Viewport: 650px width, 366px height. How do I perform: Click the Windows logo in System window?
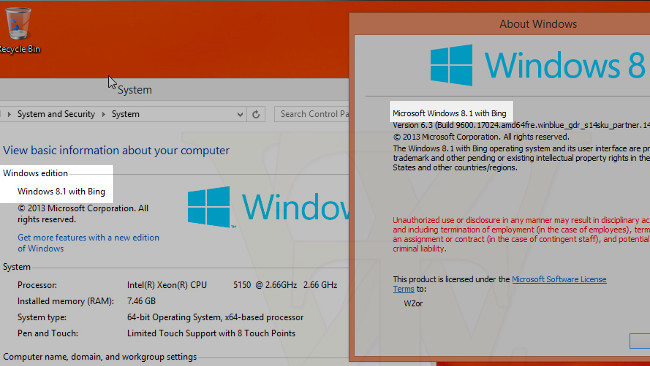tap(268, 206)
